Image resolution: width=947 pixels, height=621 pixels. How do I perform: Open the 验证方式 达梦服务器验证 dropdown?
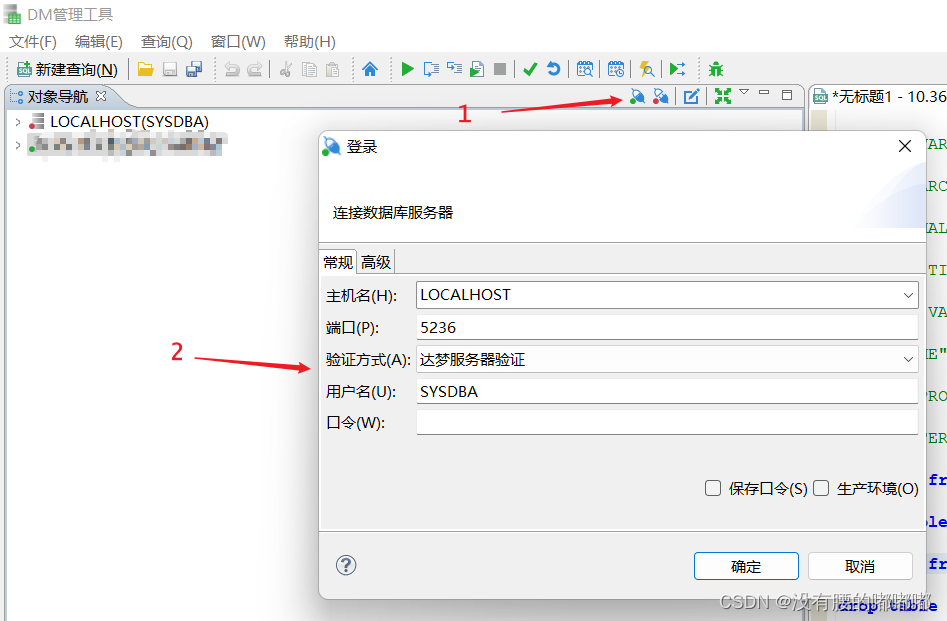(908, 359)
